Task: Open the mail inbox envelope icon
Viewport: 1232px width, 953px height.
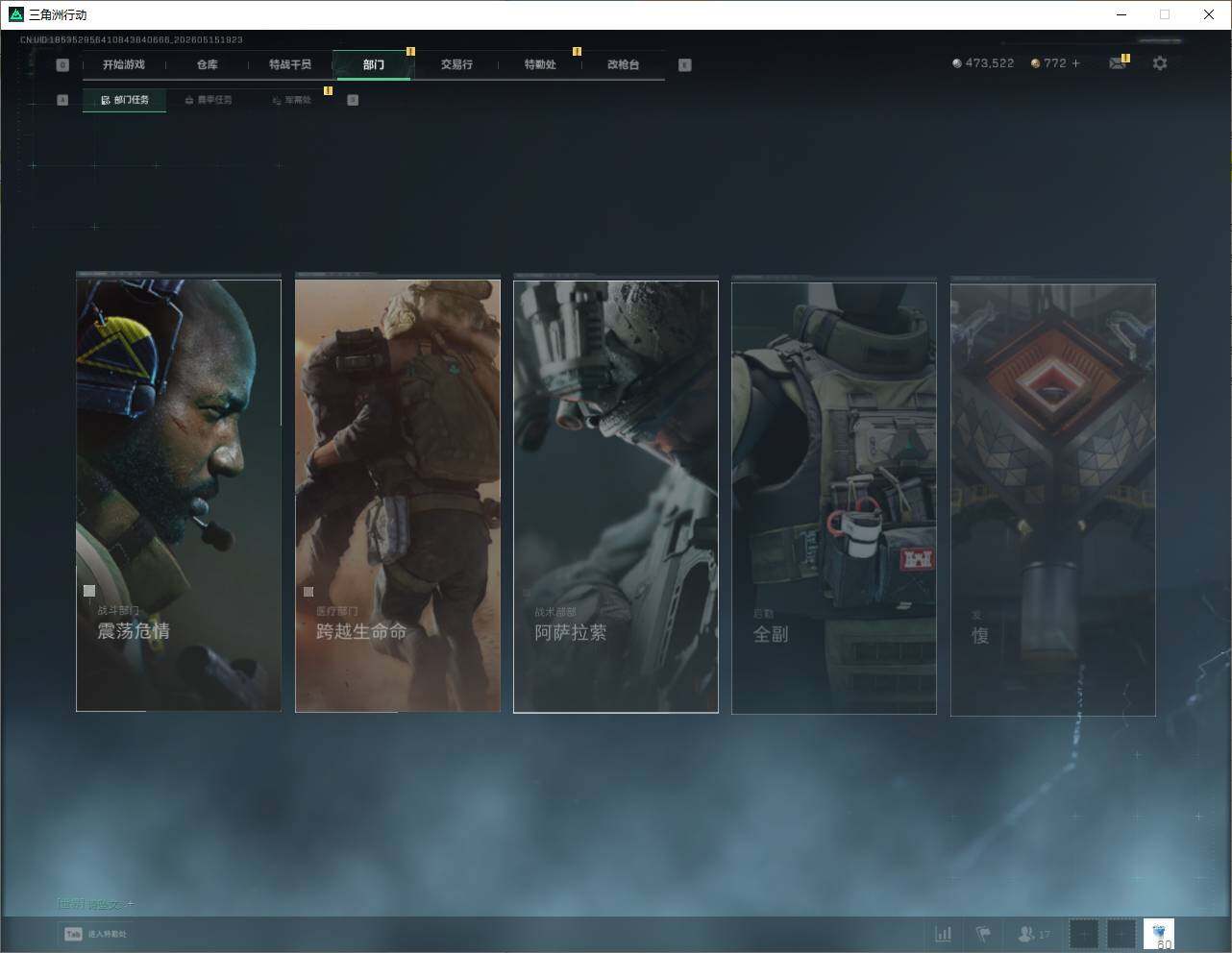Action: pos(1117,63)
